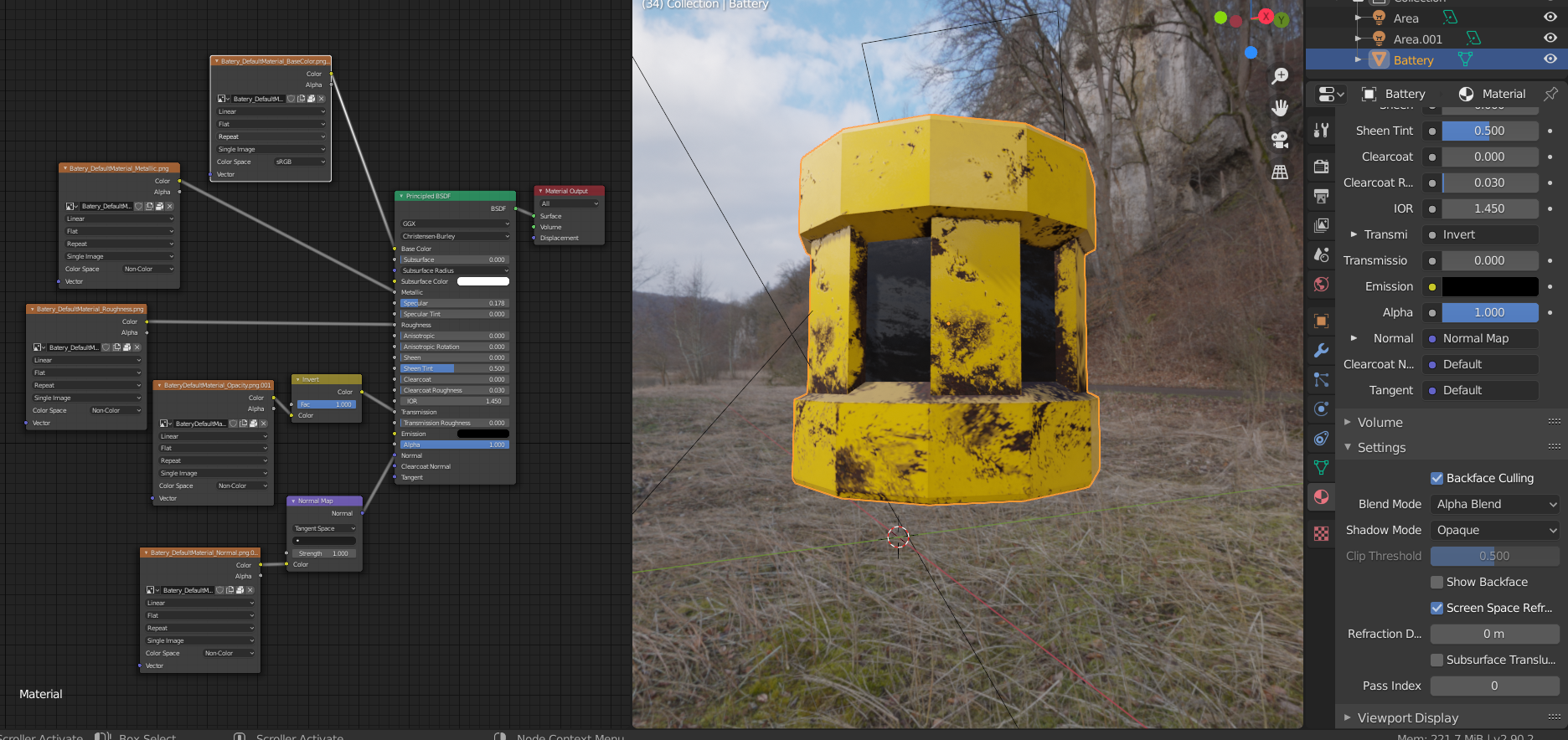Open the Tool properties tab icon
The width and height of the screenshot is (1568, 740).
point(1321,130)
